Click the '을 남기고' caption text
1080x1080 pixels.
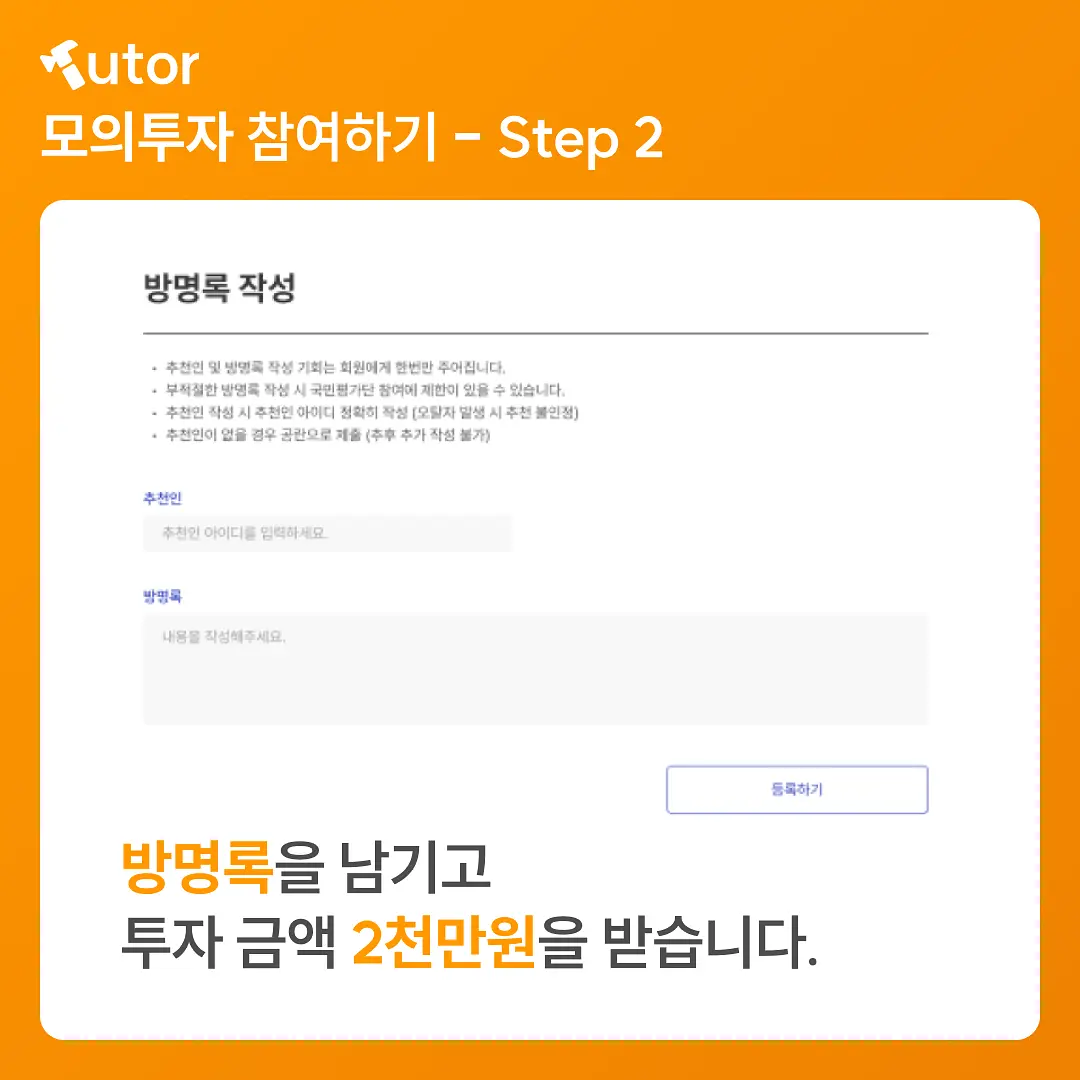[x=382, y=867]
